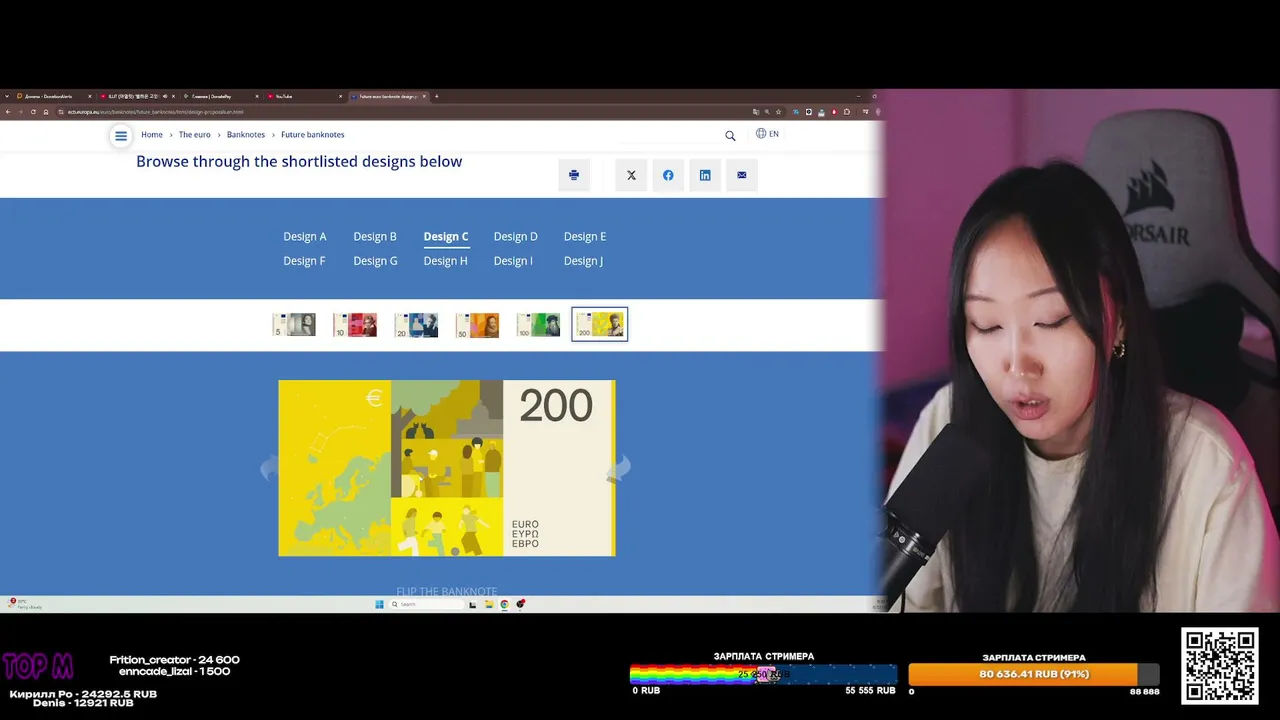Image resolution: width=1280 pixels, height=720 pixels.
Task: Click the search magnifier icon
Action: coord(730,136)
